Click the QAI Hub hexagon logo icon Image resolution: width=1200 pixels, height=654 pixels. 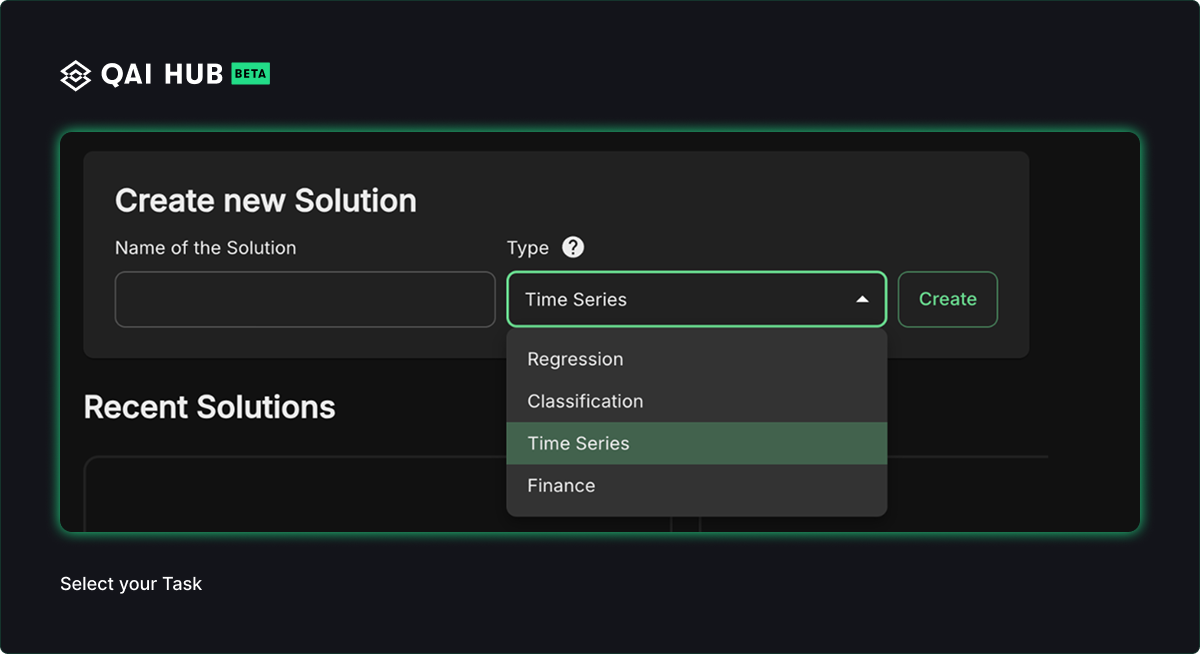pyautogui.click(x=76, y=75)
